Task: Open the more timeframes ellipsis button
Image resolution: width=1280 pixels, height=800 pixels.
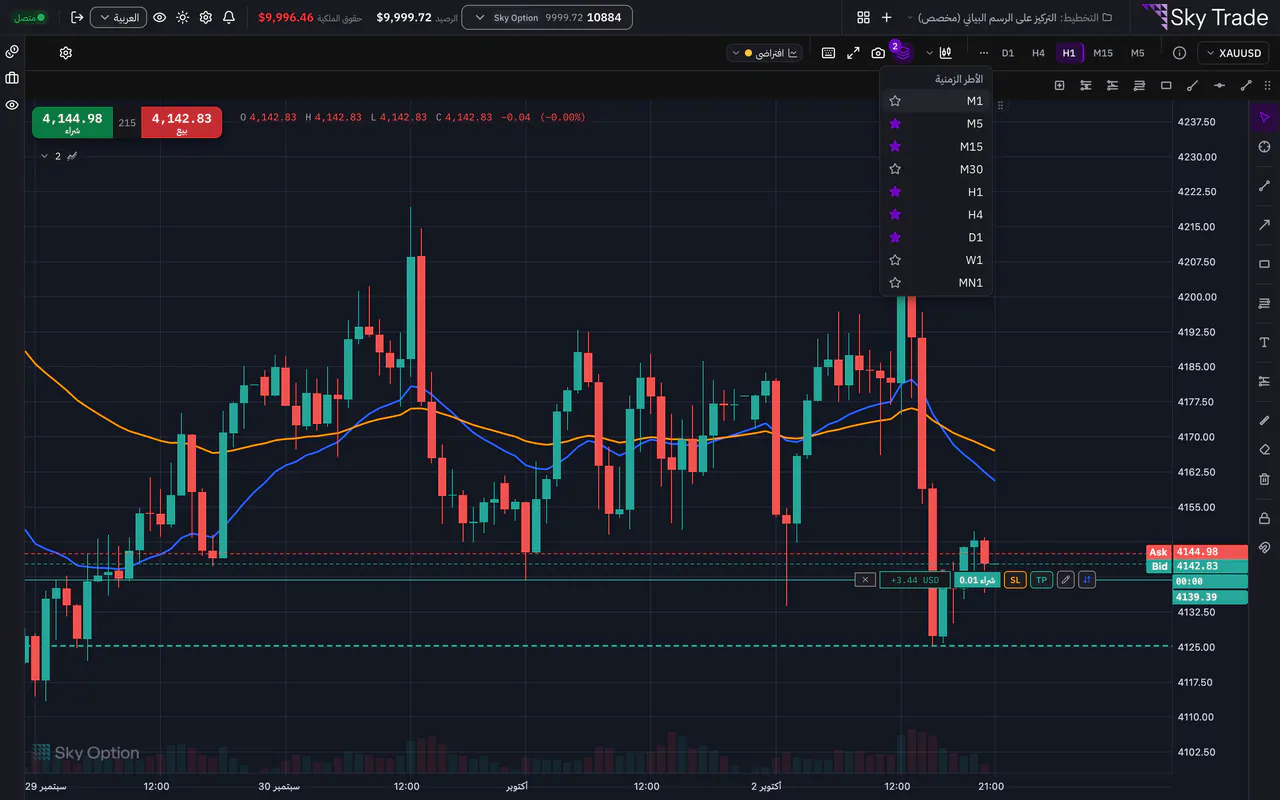Action: point(984,53)
